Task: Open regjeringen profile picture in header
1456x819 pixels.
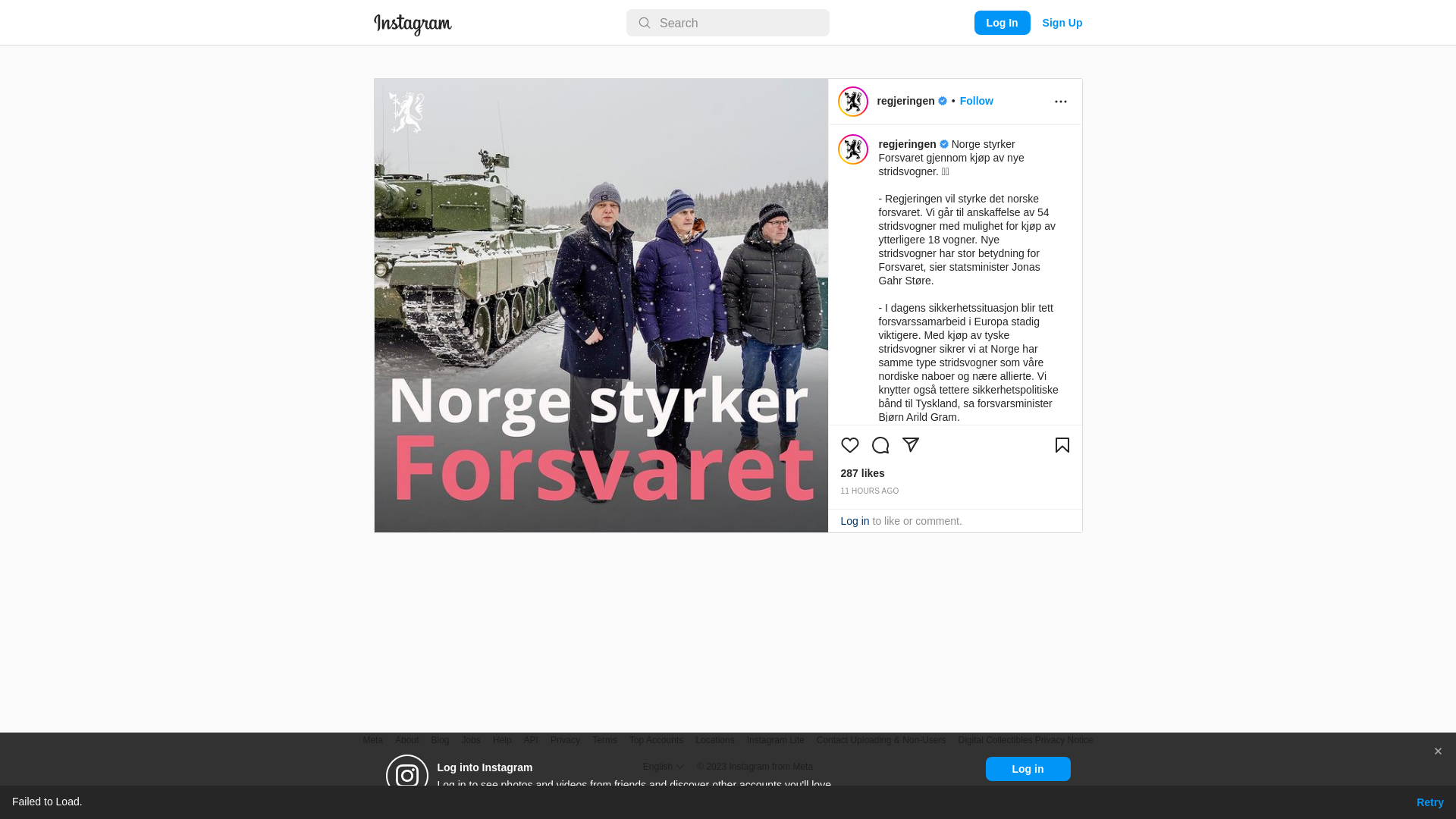Action: click(852, 102)
